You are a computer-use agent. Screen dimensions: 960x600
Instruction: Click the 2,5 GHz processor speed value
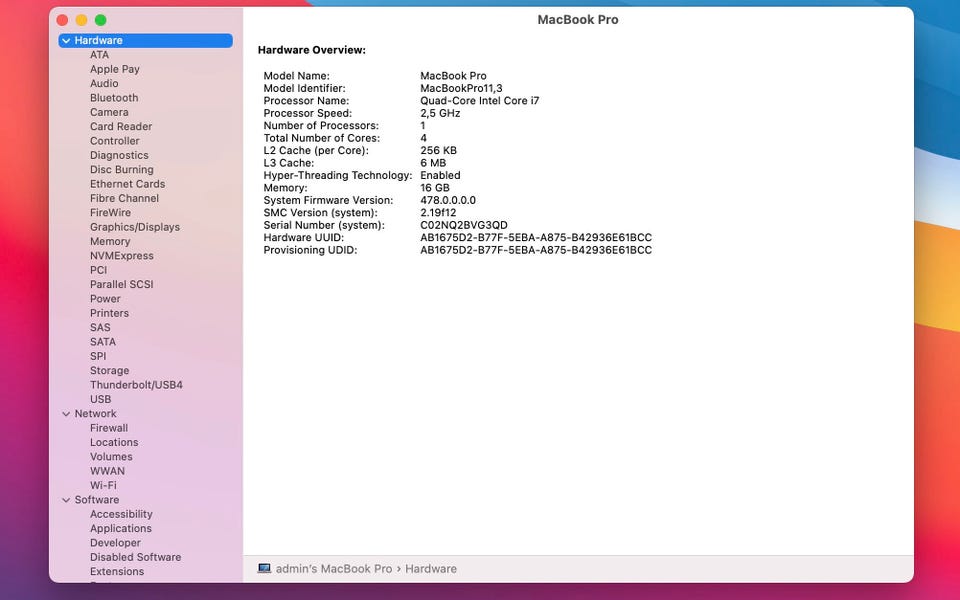pyautogui.click(x=440, y=113)
